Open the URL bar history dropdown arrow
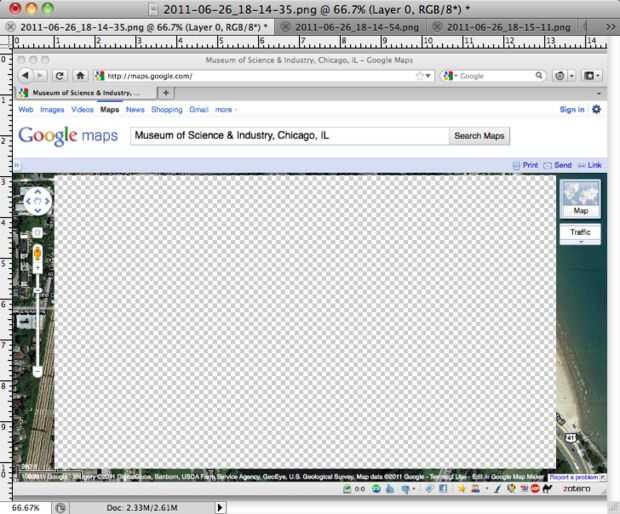This screenshot has width=620, height=514. 428,76
